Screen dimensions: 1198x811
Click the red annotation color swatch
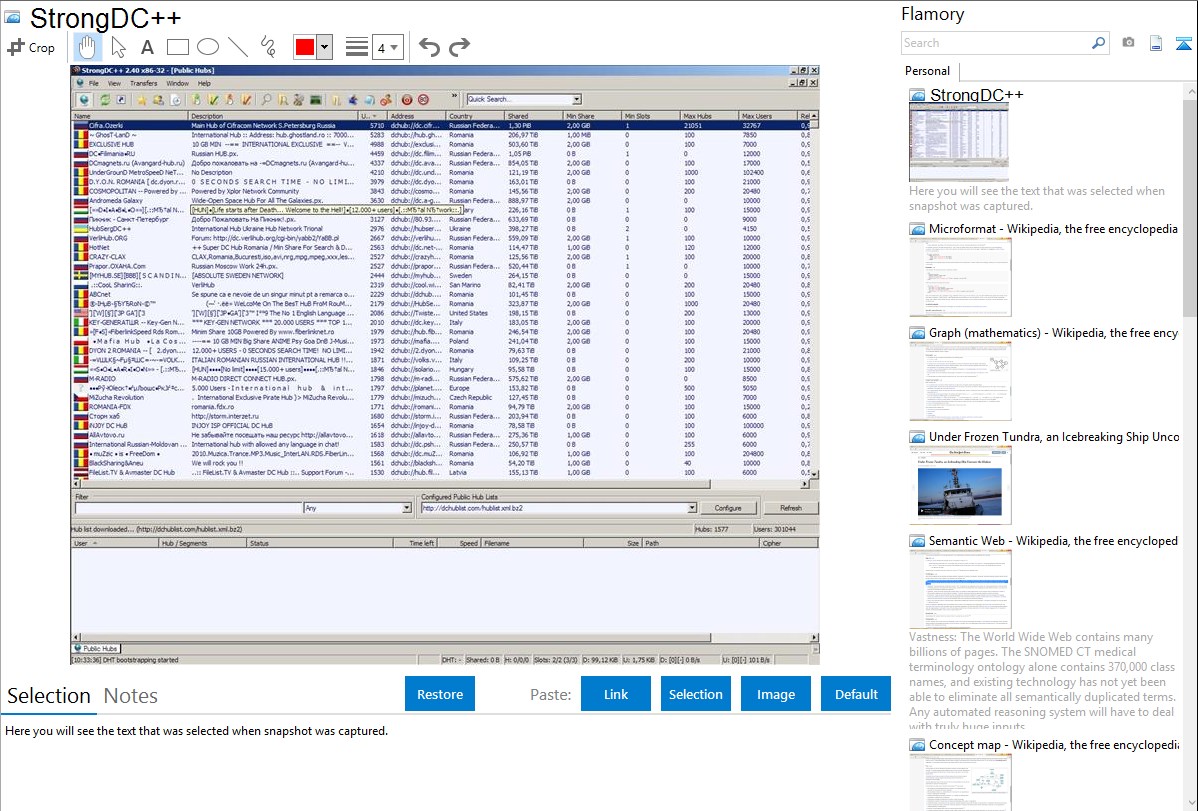305,47
